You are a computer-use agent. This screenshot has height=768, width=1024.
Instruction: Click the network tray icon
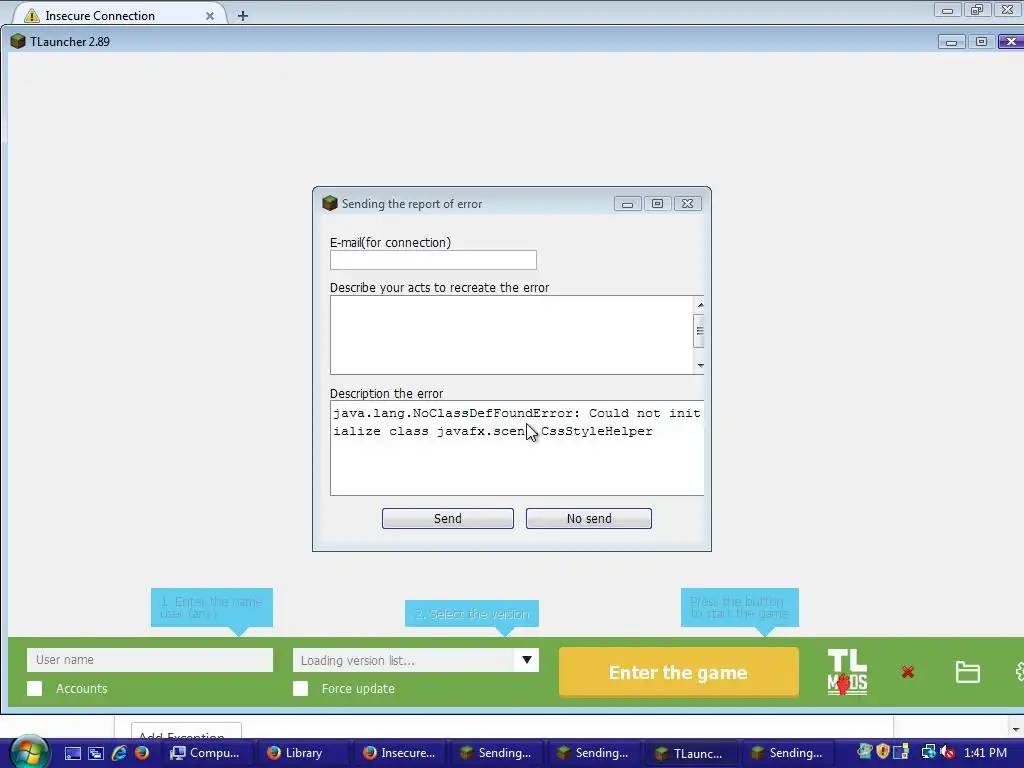pos(929,752)
